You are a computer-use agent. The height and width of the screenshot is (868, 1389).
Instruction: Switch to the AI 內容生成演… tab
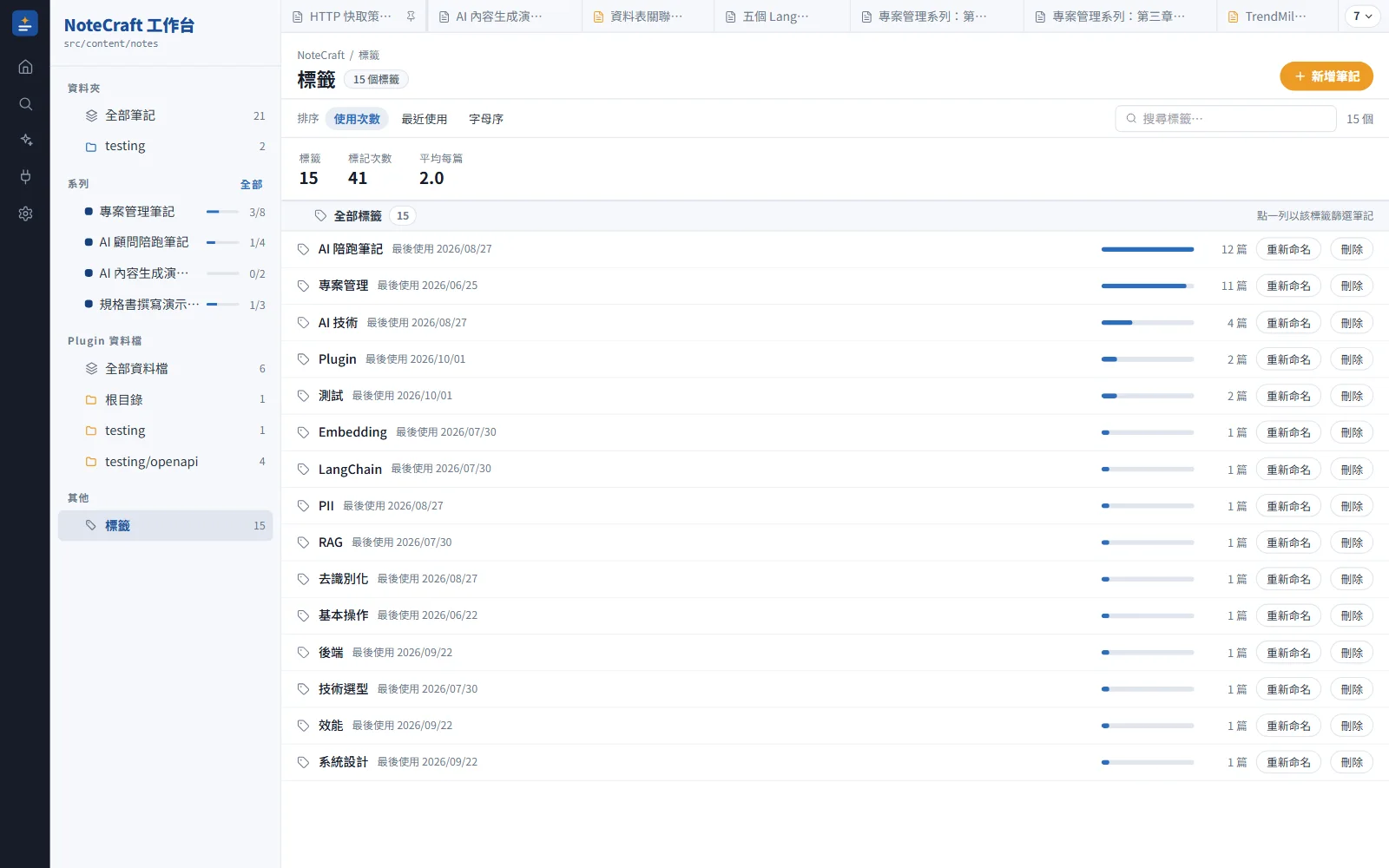(504, 16)
